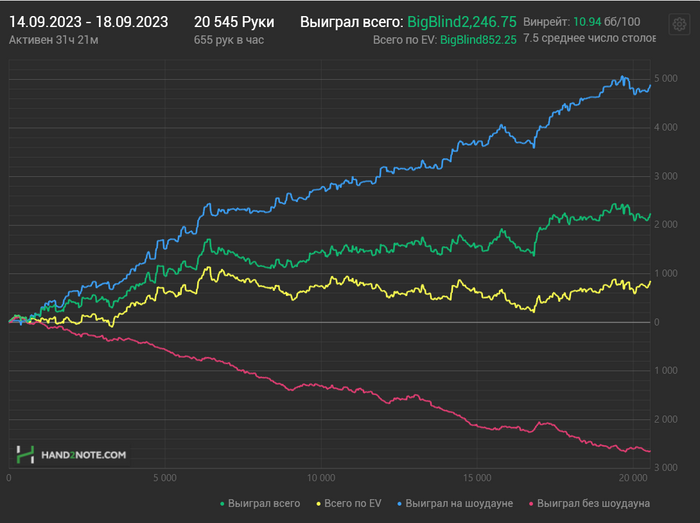Click the 'Активен 31ч 21м' text
The image size is (700, 523).
[54, 40]
